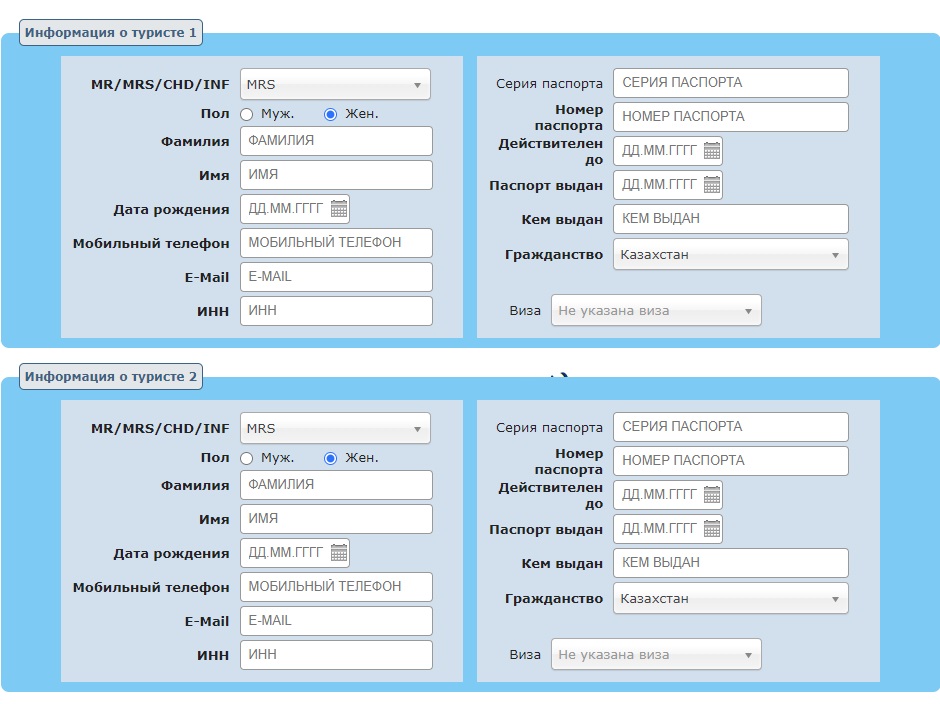Select 'Жен.' gender for tourist 2
940x704 pixels.
point(331,458)
